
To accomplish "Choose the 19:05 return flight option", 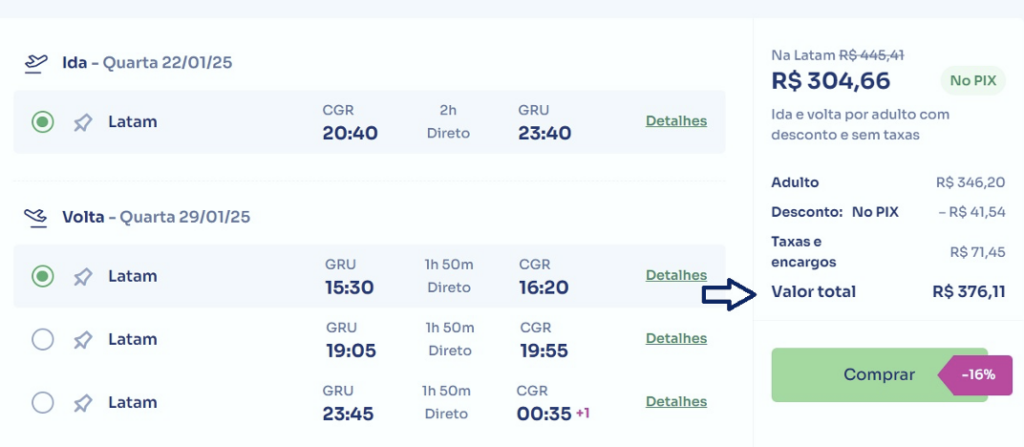I will [x=42, y=340].
